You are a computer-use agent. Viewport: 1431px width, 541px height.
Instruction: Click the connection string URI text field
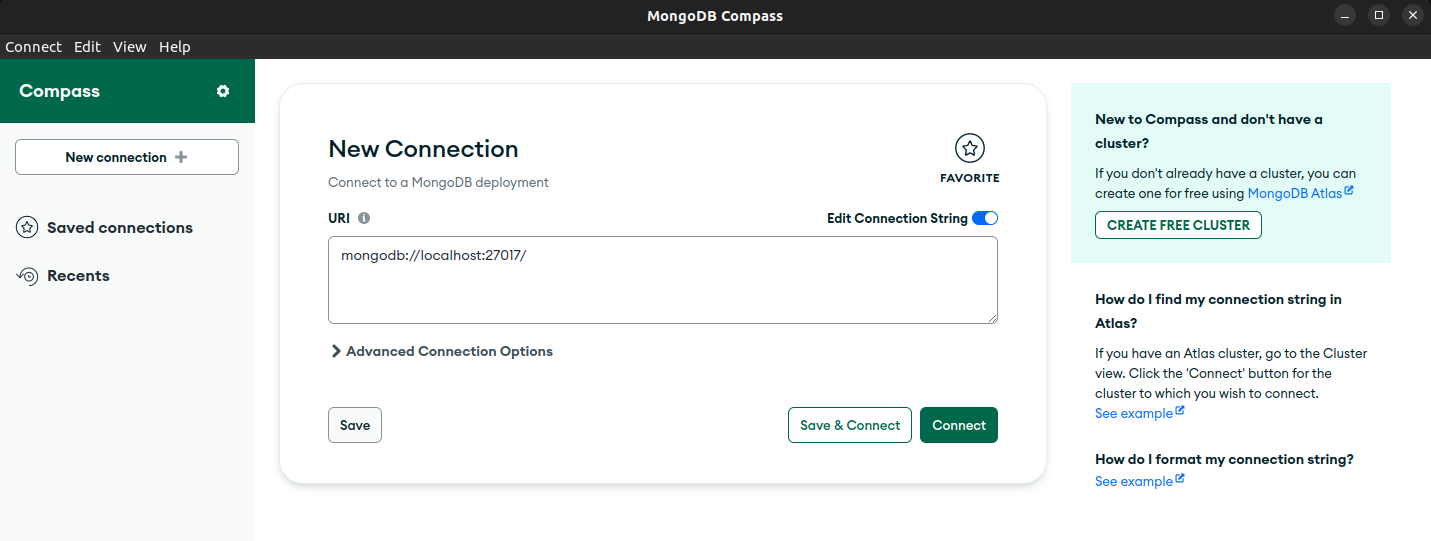coord(663,280)
